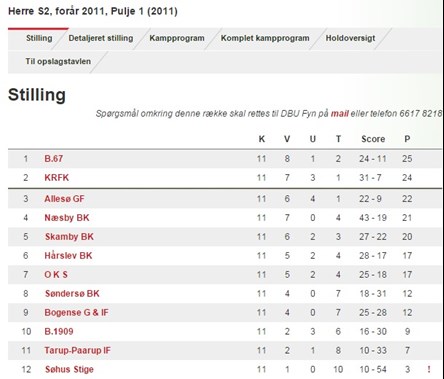The width and height of the screenshot is (444, 379).
Task: Click the Allesø GF team link
Action: click(x=64, y=199)
